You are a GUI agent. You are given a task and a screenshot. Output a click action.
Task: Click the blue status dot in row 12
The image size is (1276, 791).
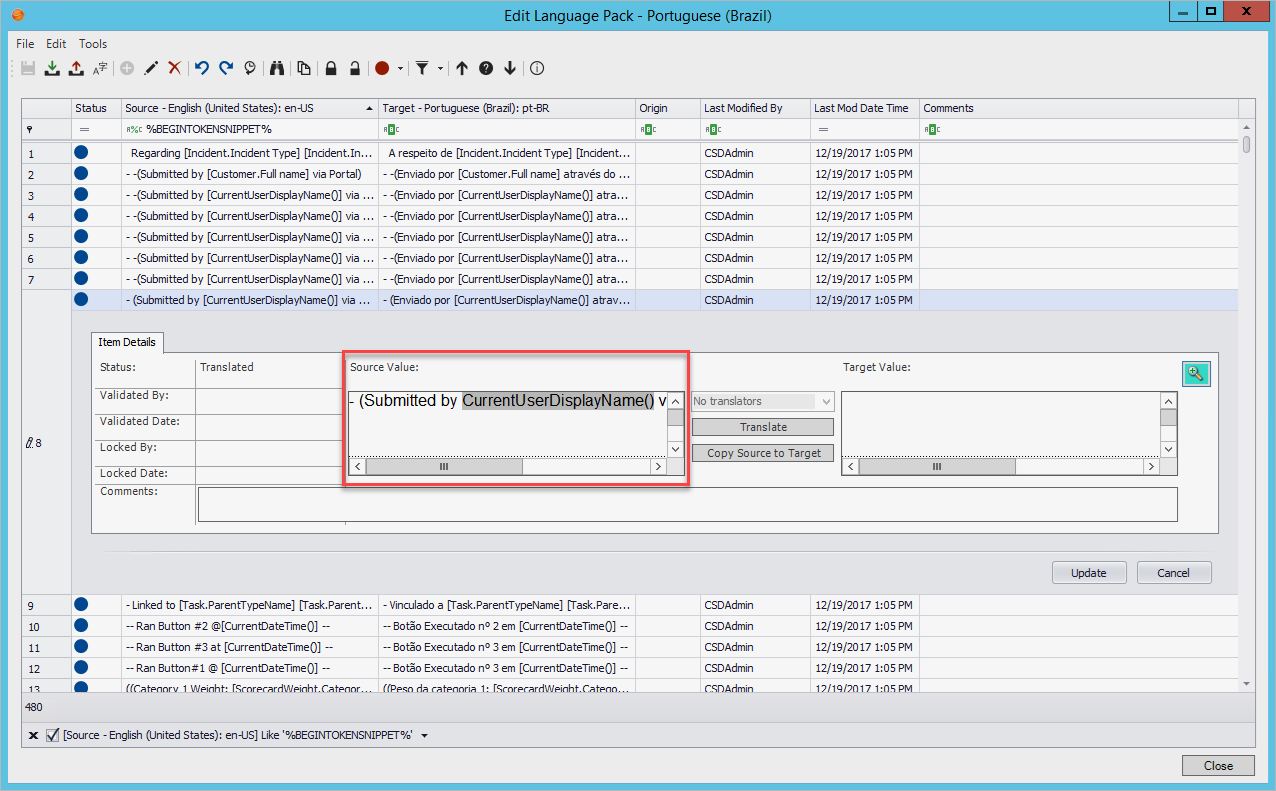81,668
